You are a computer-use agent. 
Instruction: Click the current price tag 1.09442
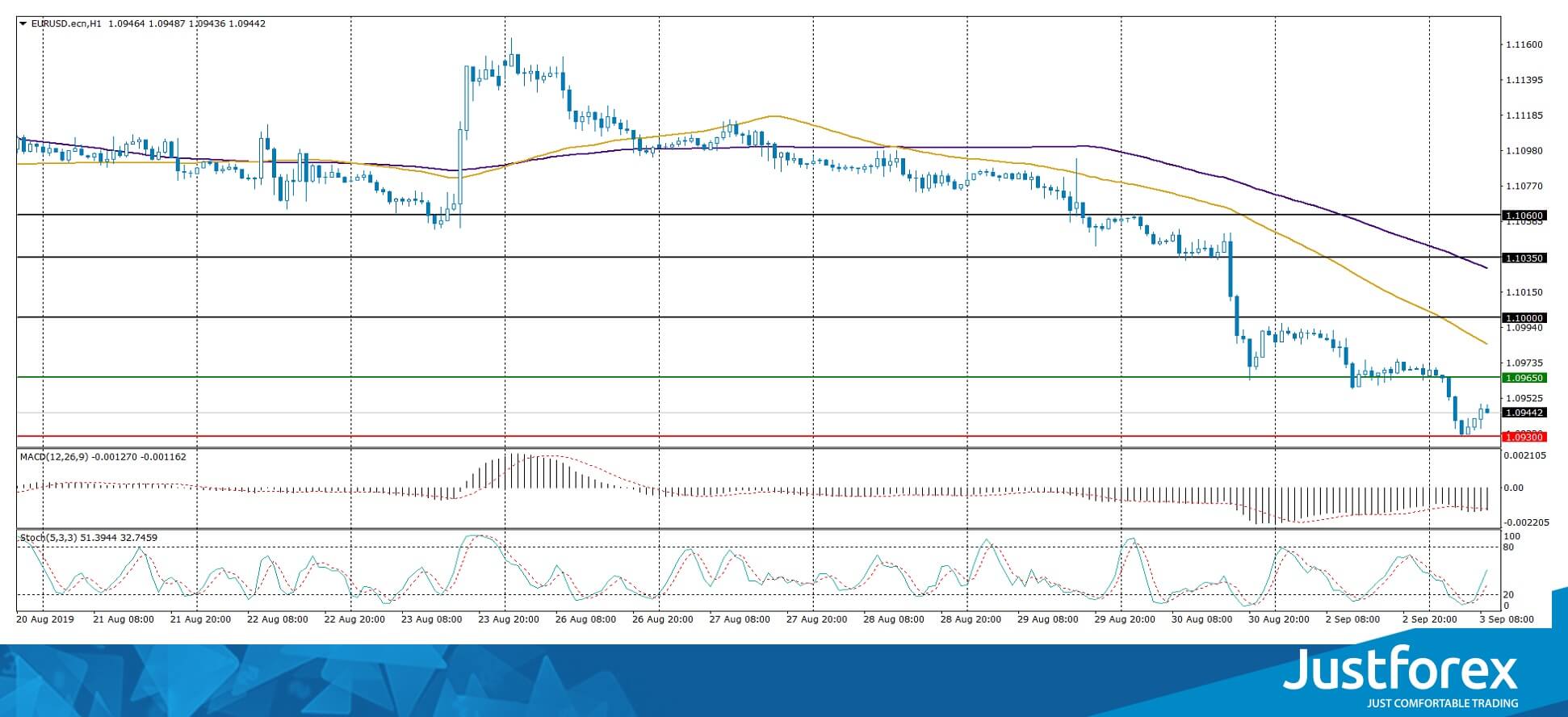[1524, 413]
